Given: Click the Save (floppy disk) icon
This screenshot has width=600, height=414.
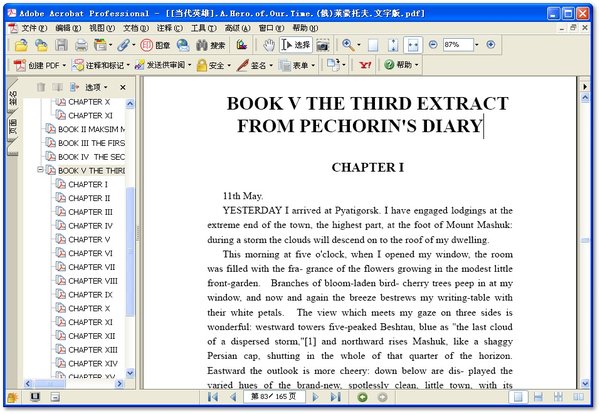Looking at the screenshot, I should coord(61,45).
